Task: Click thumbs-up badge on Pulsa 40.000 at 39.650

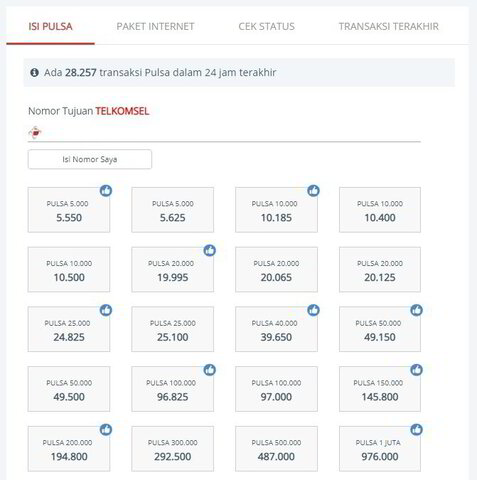Action: (313, 310)
